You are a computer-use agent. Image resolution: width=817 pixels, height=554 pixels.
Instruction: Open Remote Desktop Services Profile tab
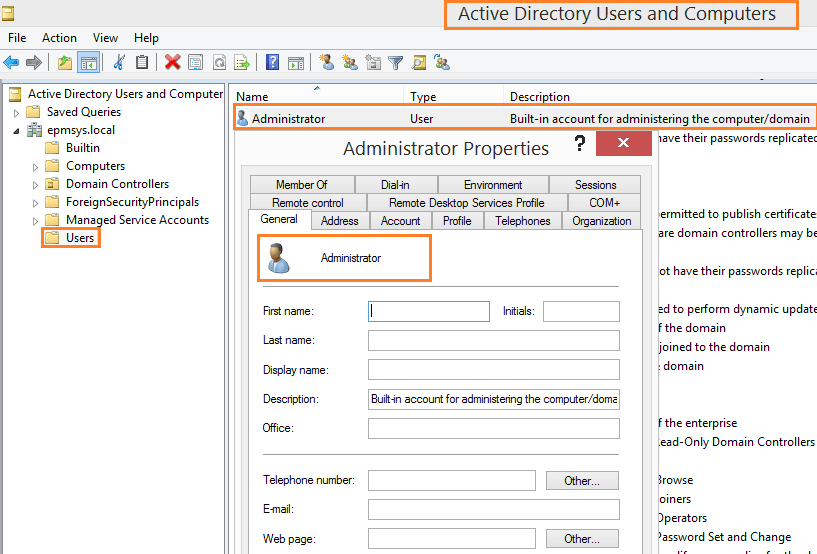pyautogui.click(x=467, y=203)
